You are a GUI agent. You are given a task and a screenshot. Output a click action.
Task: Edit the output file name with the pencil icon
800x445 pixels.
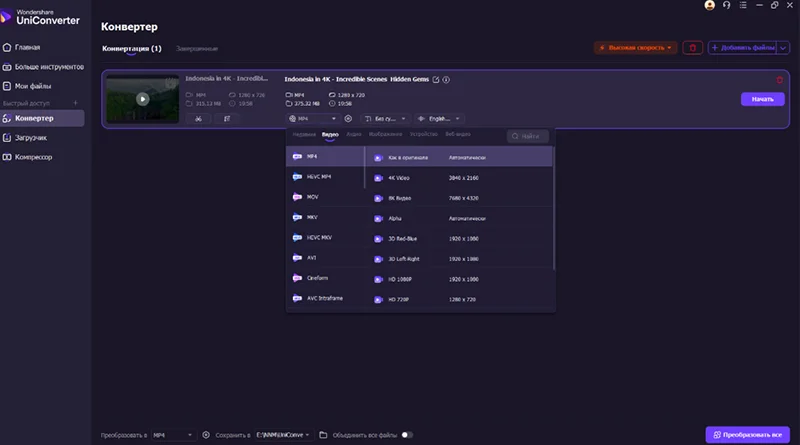click(436, 80)
